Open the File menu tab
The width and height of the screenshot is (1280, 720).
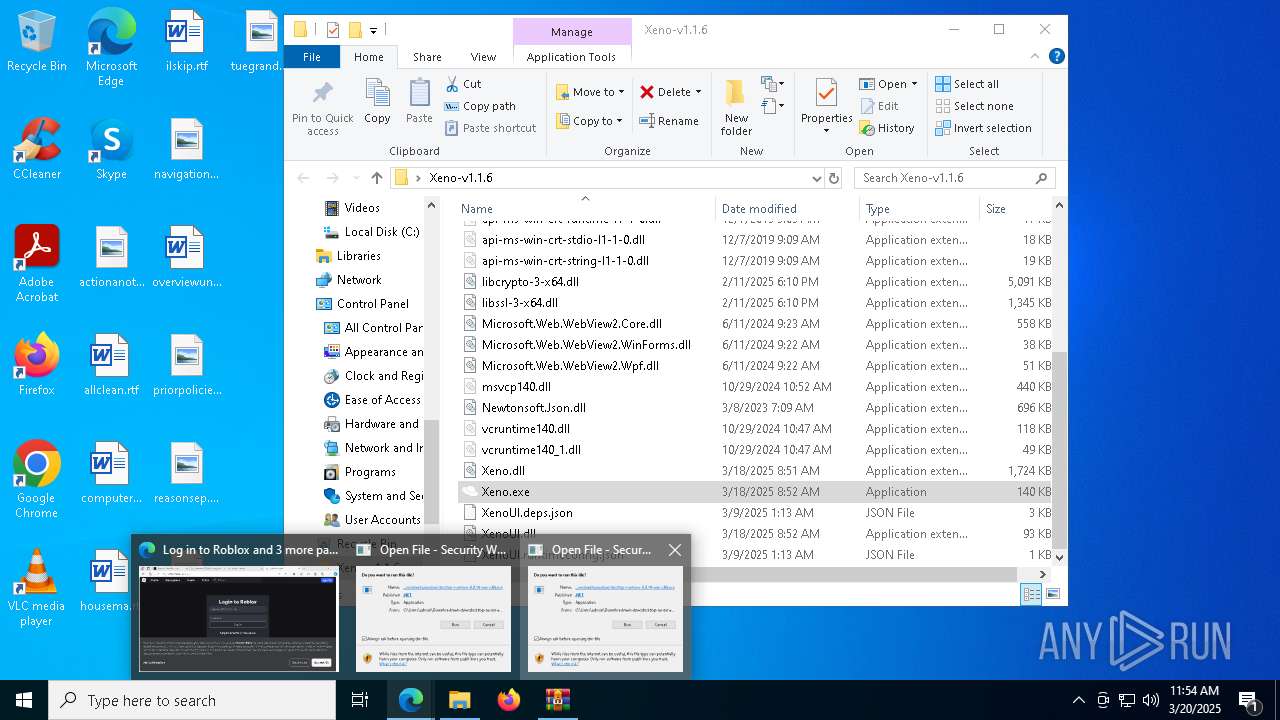click(312, 57)
